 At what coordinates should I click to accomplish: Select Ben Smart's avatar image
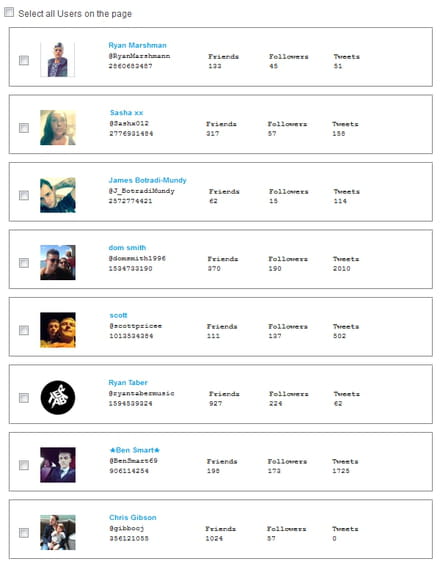tap(58, 465)
